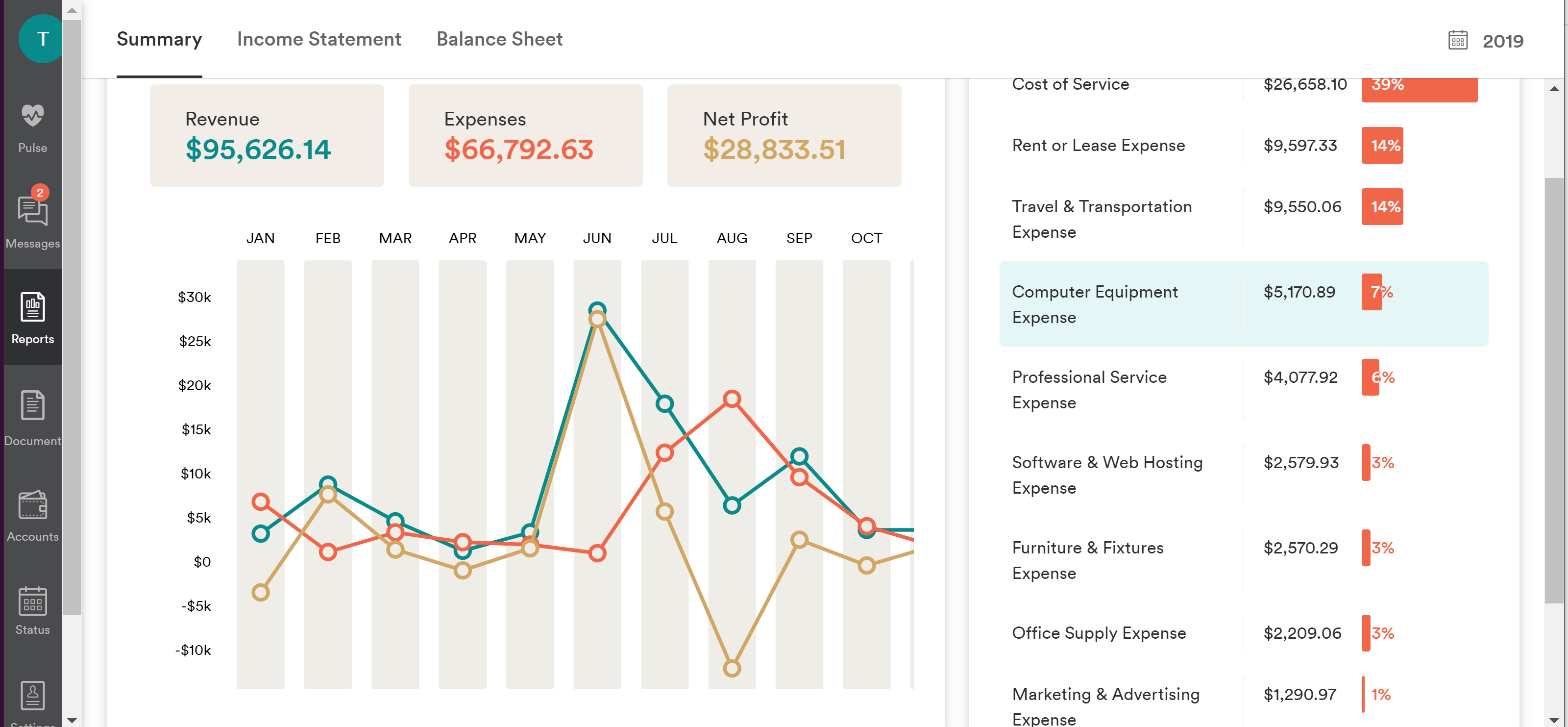This screenshot has width=1568, height=727.
Task: Open the 2019 year selector
Action: 1502,41
